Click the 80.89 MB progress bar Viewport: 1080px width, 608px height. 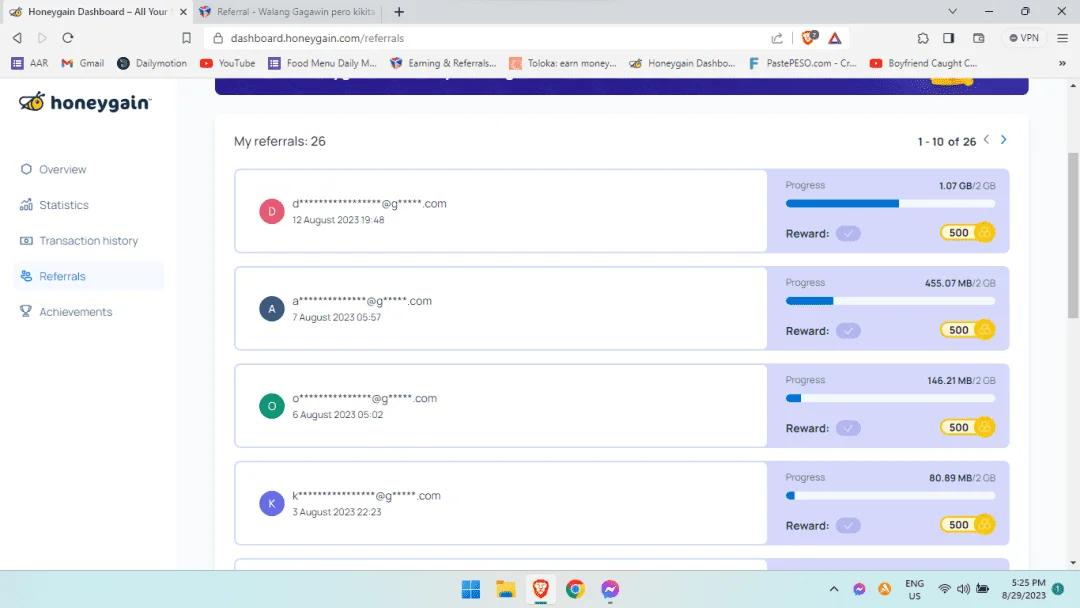[x=890, y=496]
